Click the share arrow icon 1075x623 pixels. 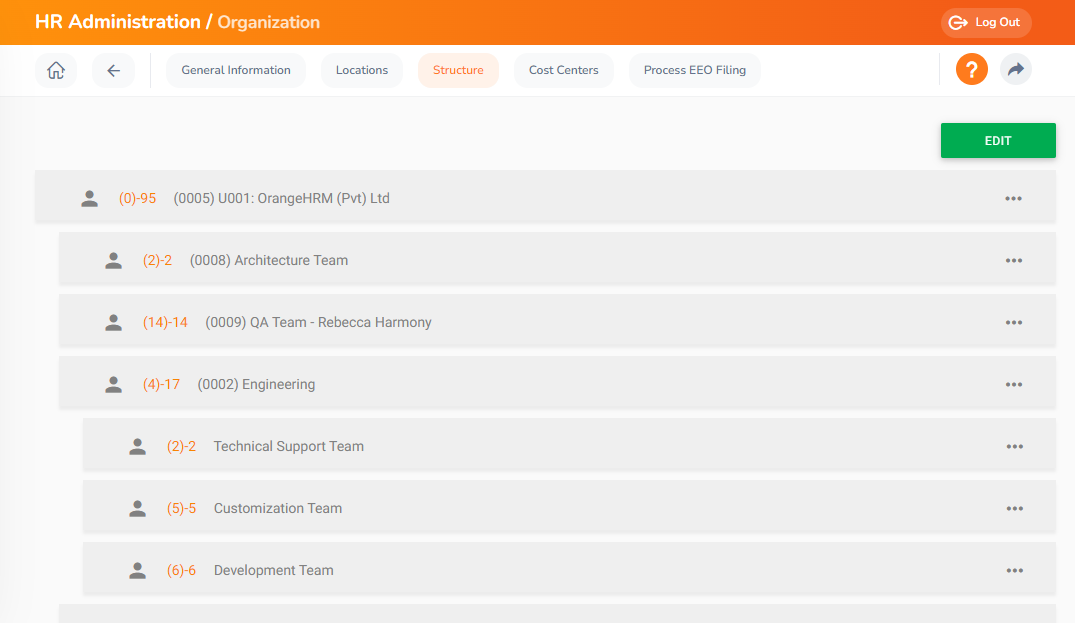point(1015,69)
